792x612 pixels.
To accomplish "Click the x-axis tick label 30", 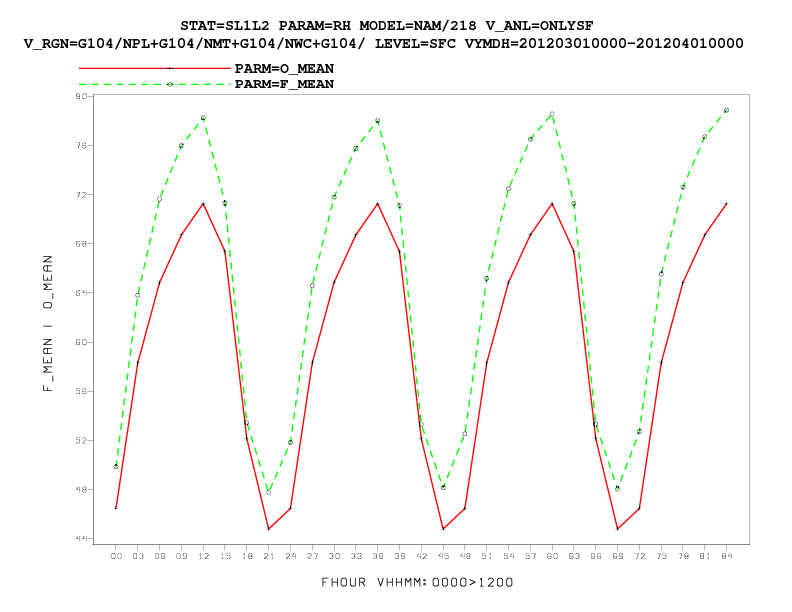I will point(334,556).
